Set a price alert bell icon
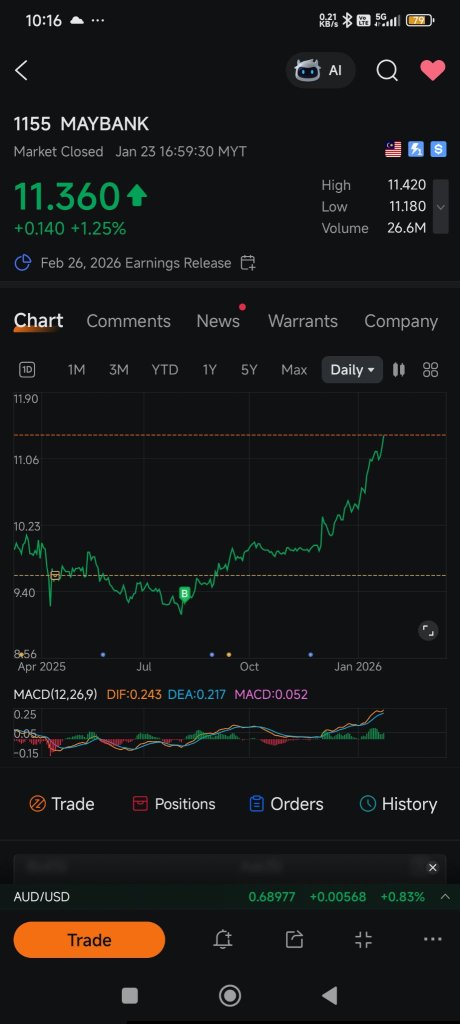 pos(223,940)
